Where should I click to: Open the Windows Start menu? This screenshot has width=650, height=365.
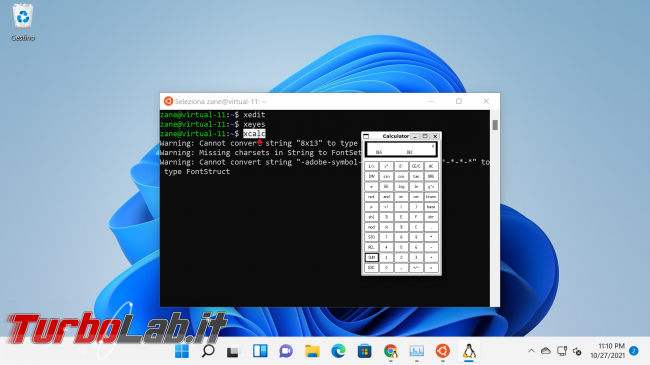point(182,351)
